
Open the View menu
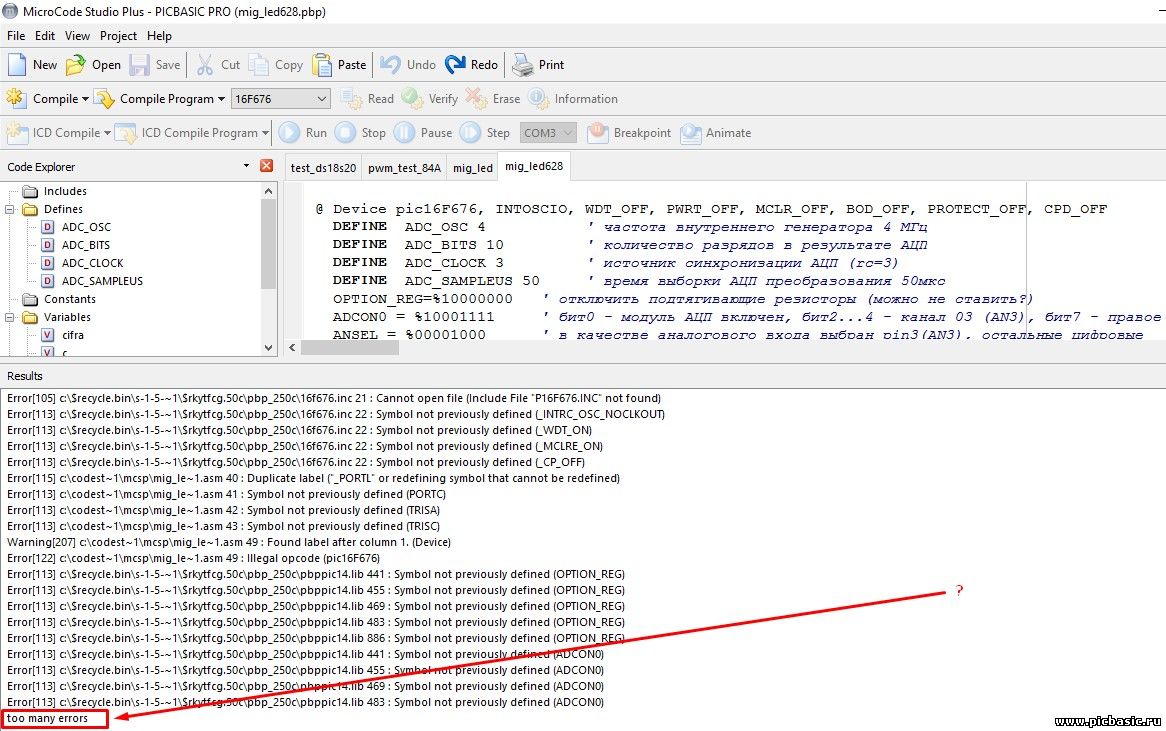(x=77, y=35)
